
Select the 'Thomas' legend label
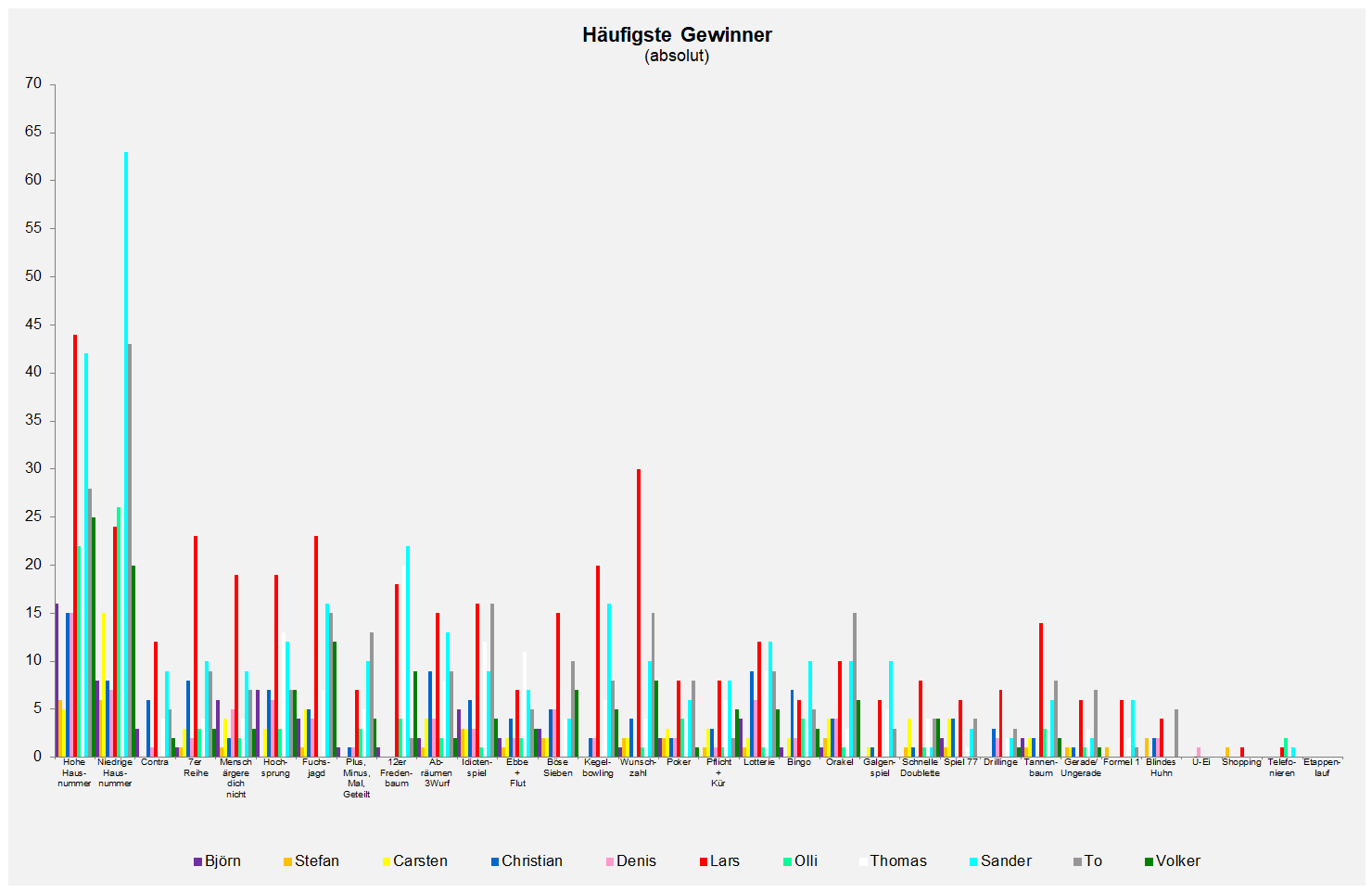pyautogui.click(x=898, y=861)
